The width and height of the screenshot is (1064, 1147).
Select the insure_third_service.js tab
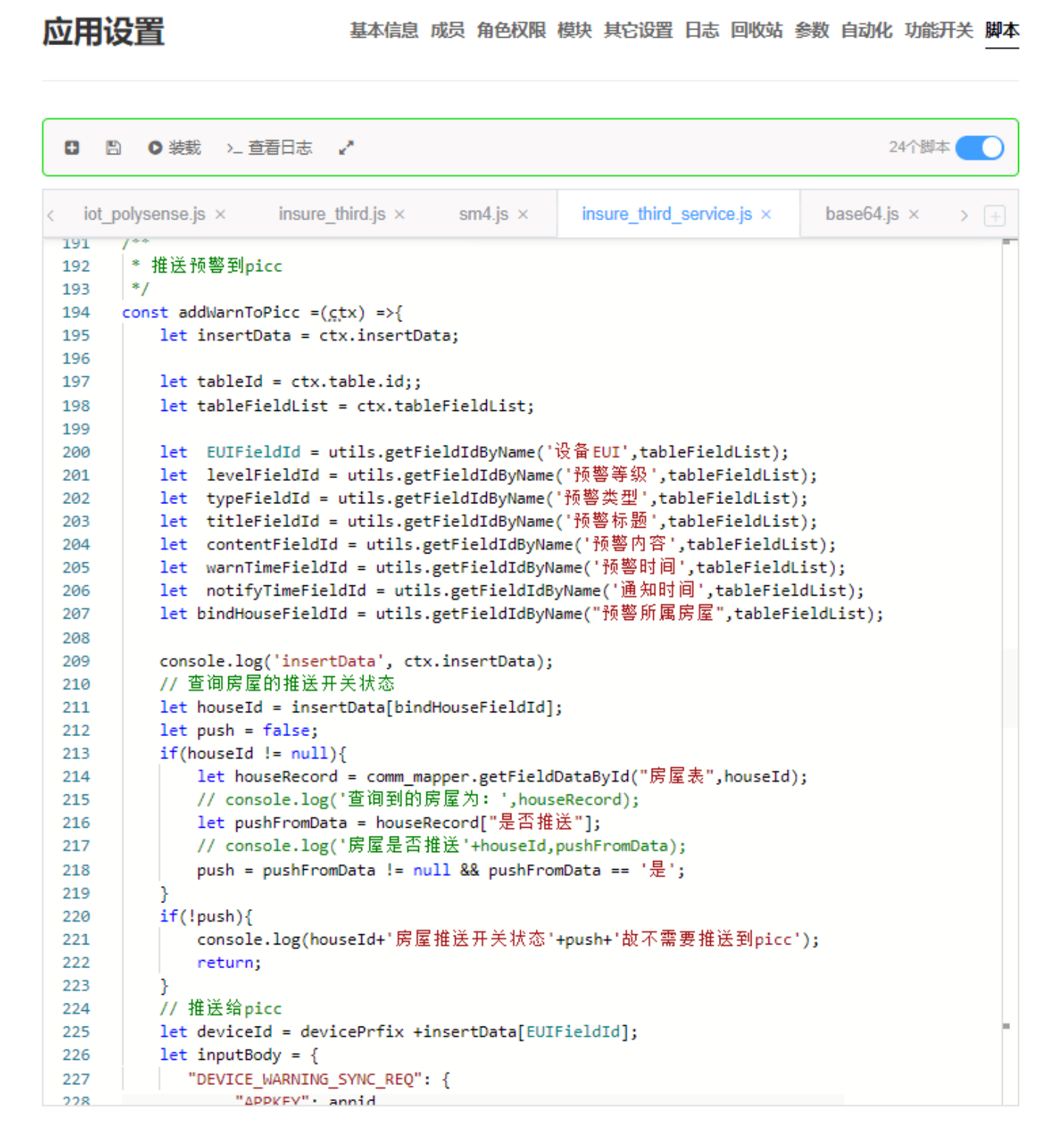tap(666, 214)
